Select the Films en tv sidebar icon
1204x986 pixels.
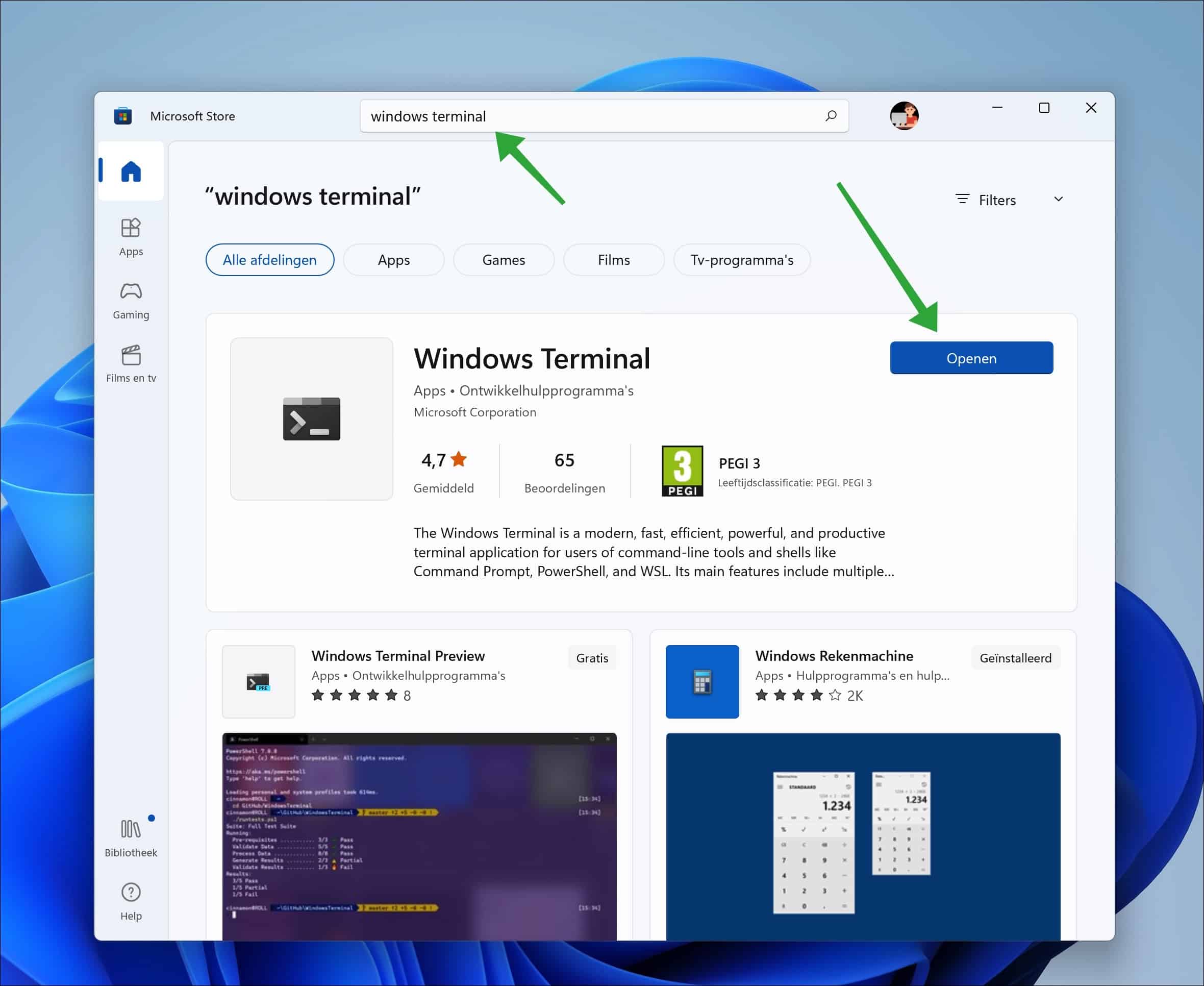[131, 363]
